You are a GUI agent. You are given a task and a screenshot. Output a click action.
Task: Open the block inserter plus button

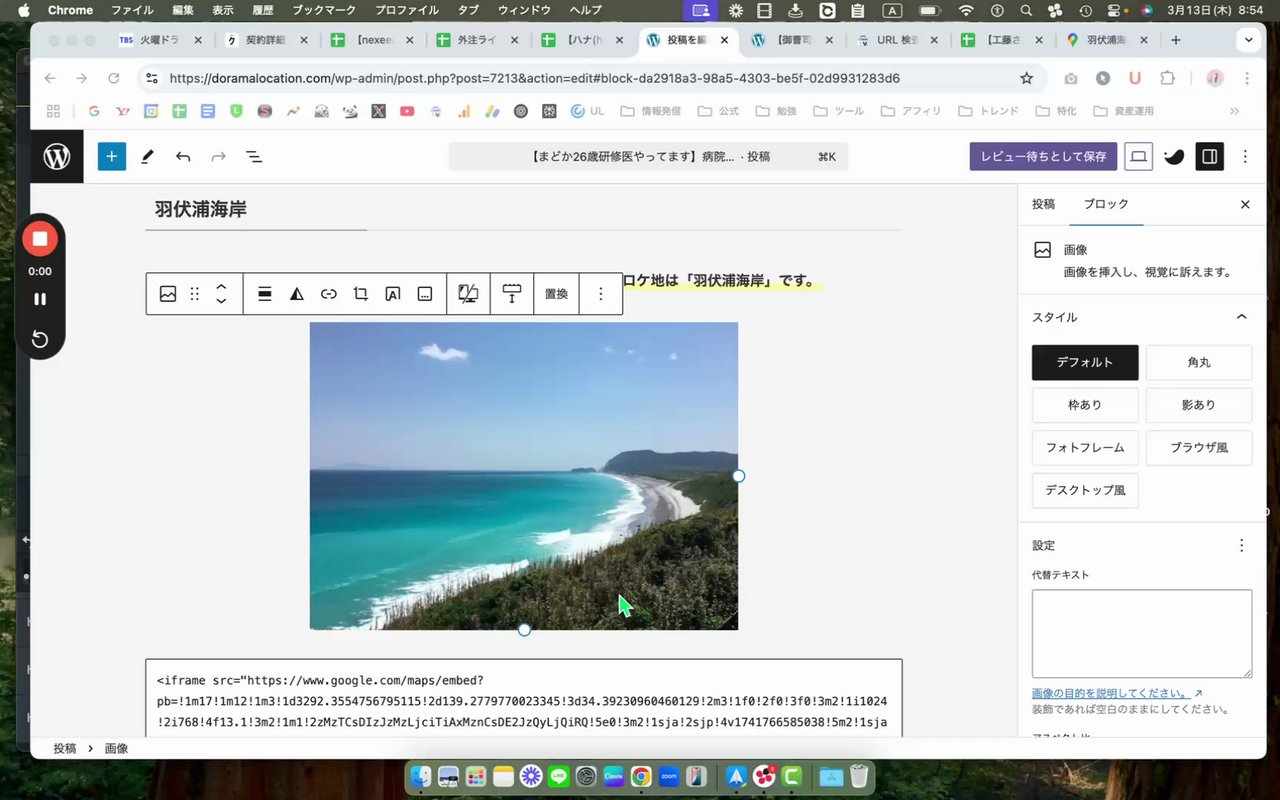pos(111,156)
